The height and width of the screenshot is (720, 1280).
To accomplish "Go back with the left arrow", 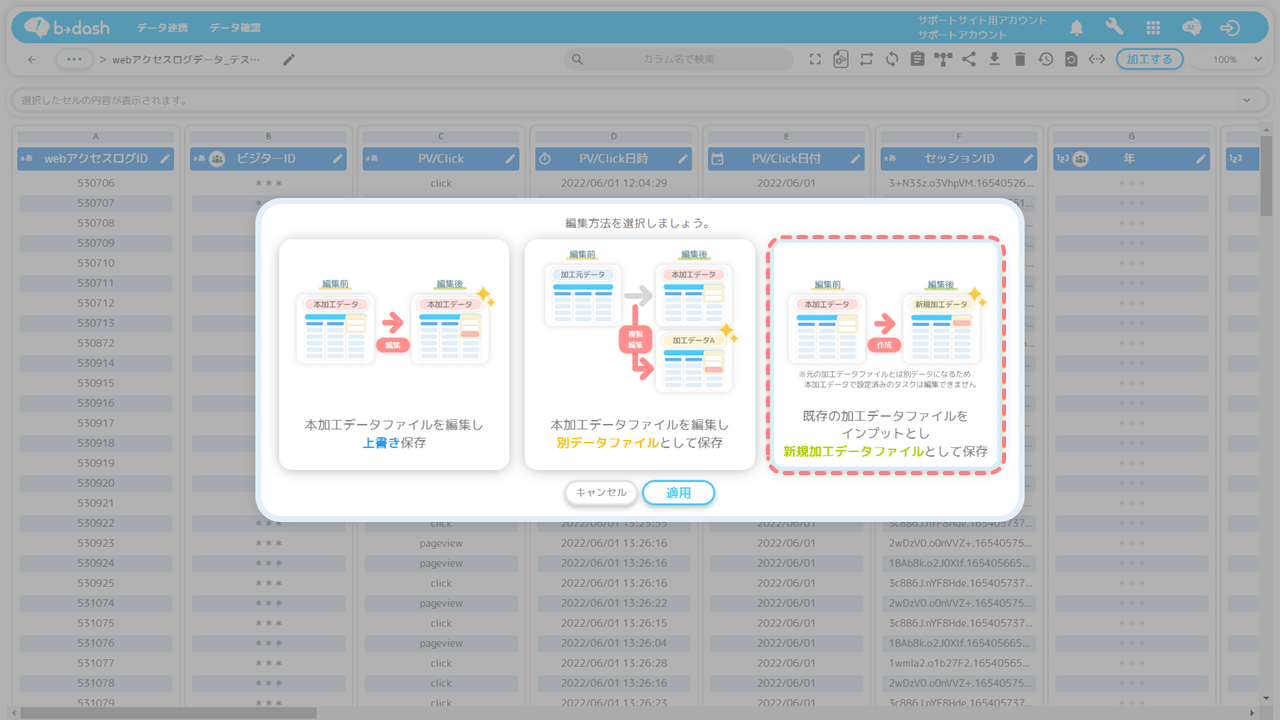I will pyautogui.click(x=32, y=60).
